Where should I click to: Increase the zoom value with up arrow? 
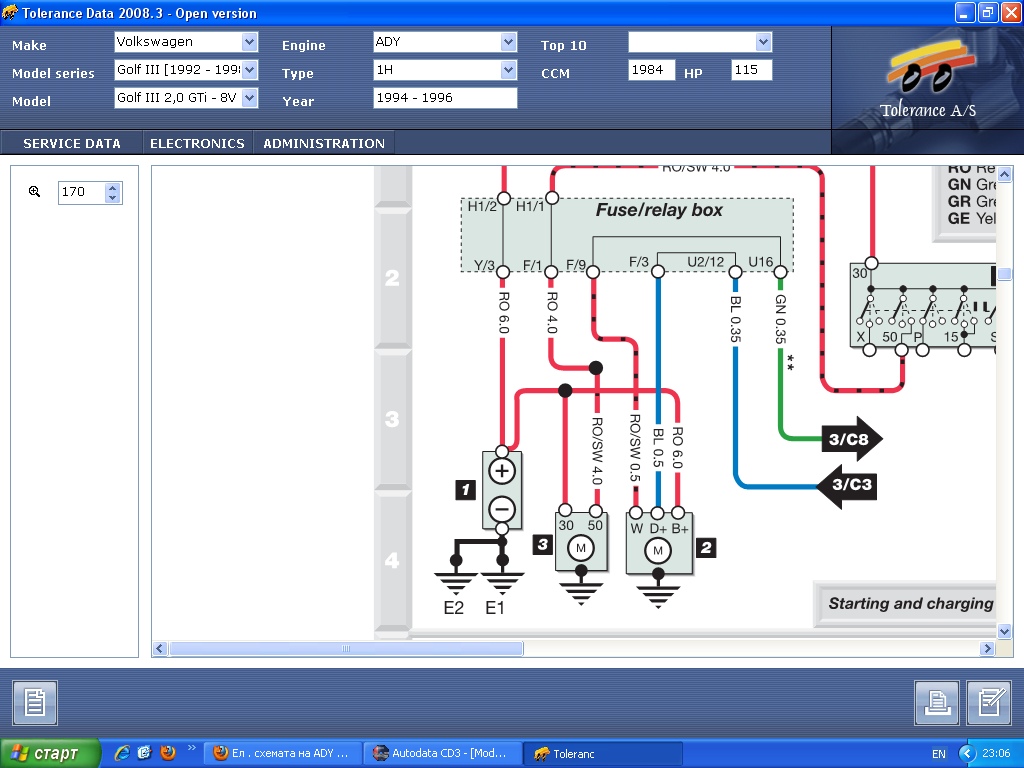tap(113, 187)
